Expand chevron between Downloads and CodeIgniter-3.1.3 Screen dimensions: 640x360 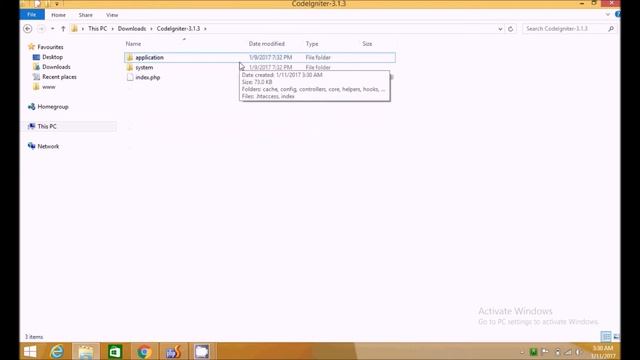(151, 29)
